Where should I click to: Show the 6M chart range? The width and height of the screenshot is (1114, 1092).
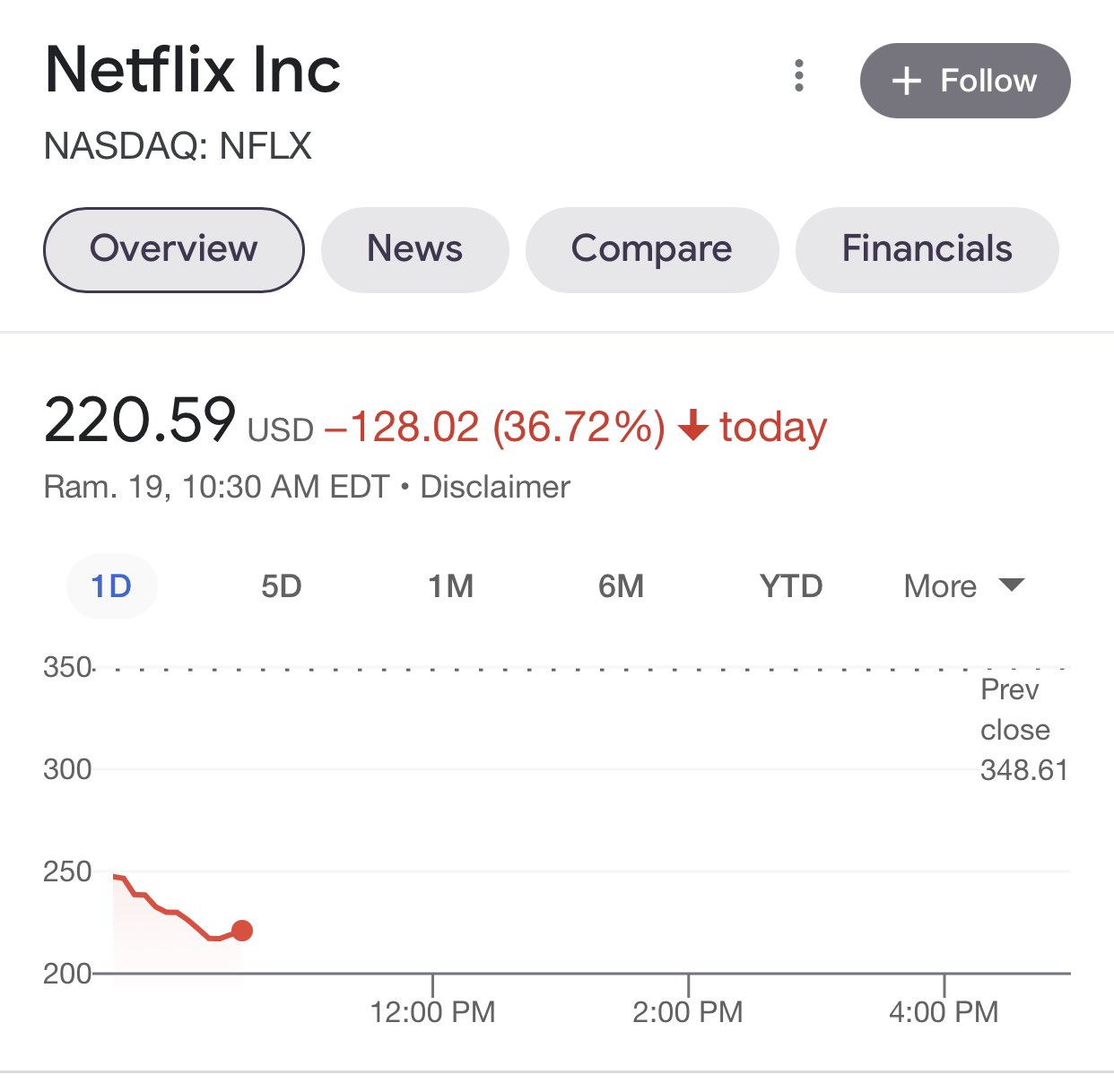click(x=621, y=586)
